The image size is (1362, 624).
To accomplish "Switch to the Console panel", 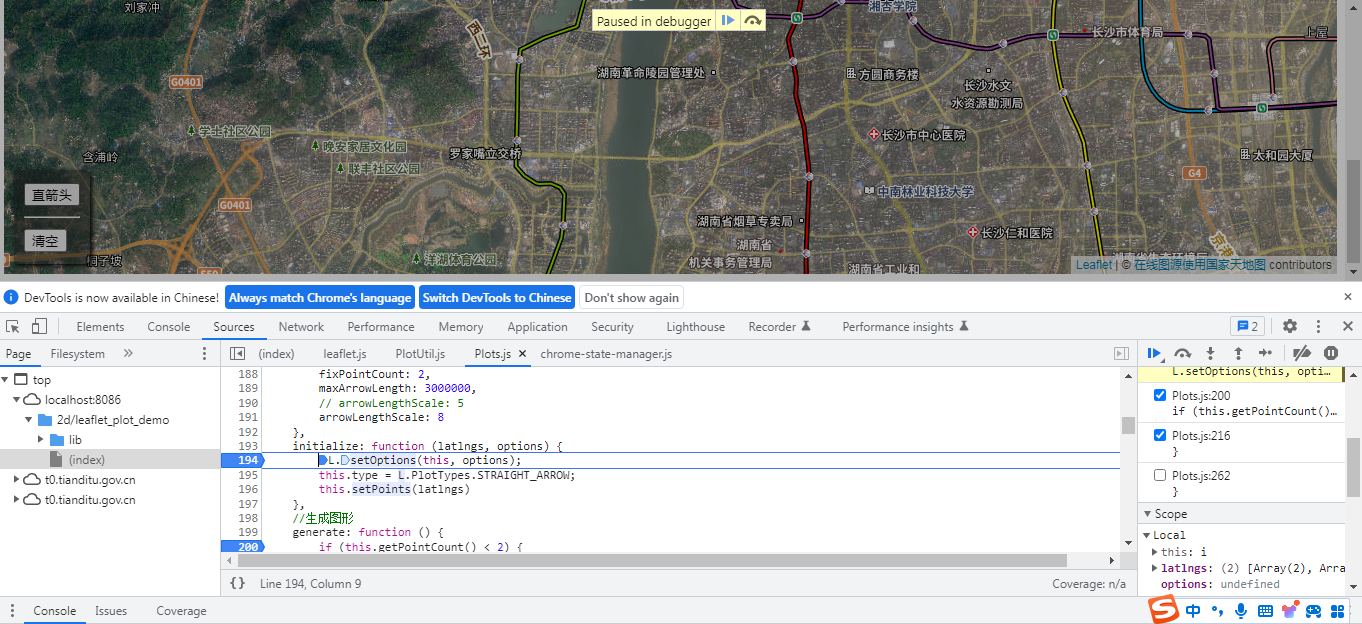I will coord(169,327).
